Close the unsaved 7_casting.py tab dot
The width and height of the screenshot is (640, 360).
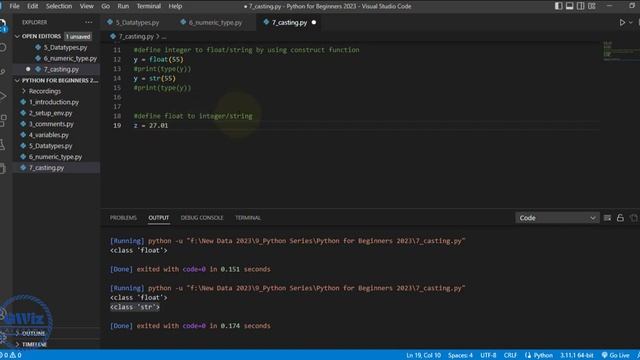pos(314,22)
